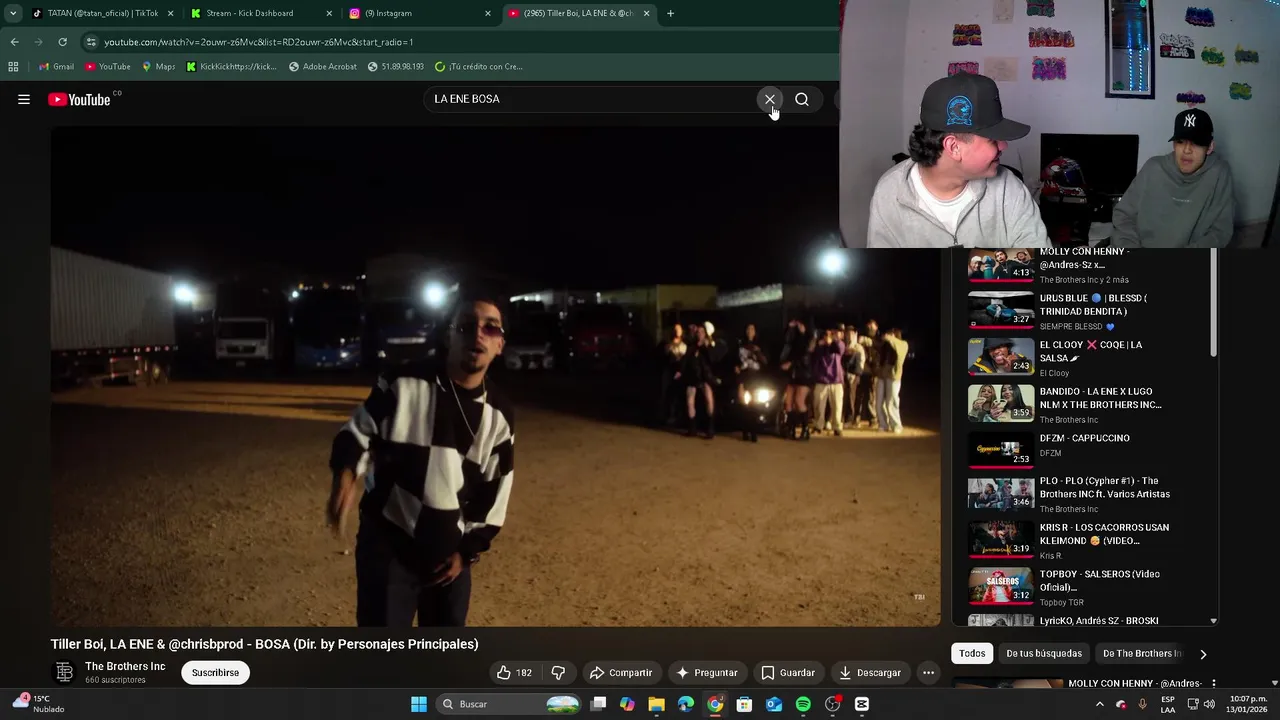
Task: Open the Maps bookmark
Action: [x=158, y=66]
